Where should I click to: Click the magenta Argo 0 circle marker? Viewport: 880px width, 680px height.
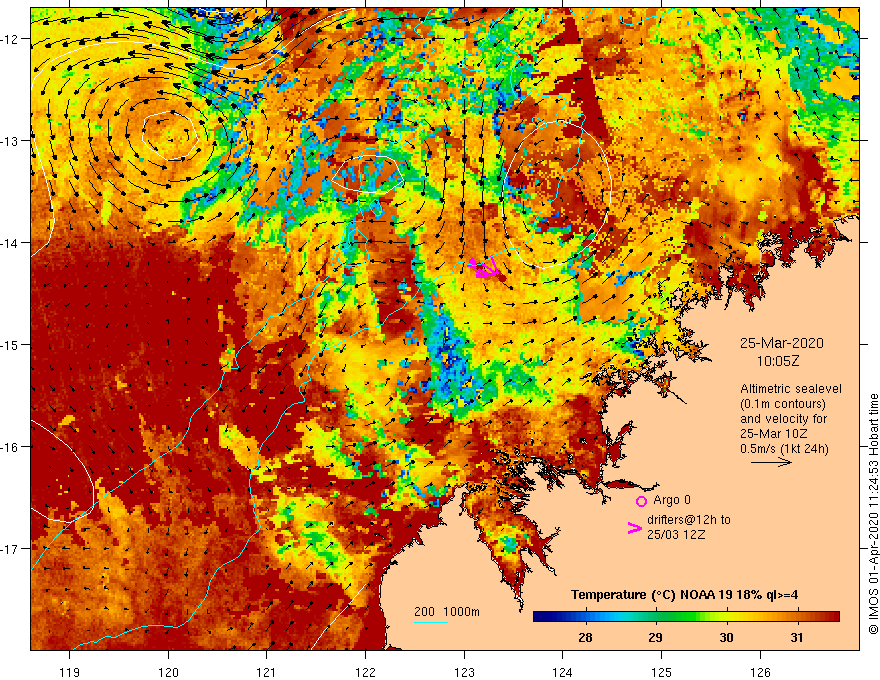pyautogui.click(x=641, y=501)
